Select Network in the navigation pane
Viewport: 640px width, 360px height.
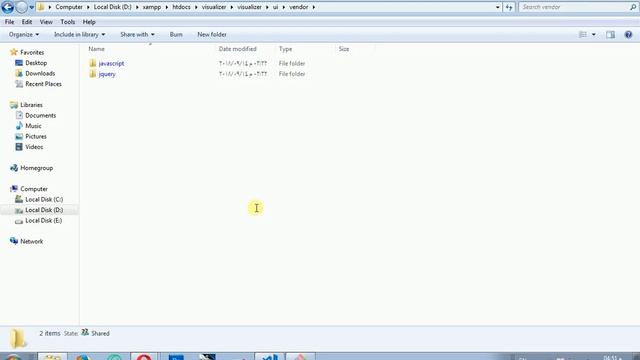pyautogui.click(x=31, y=242)
